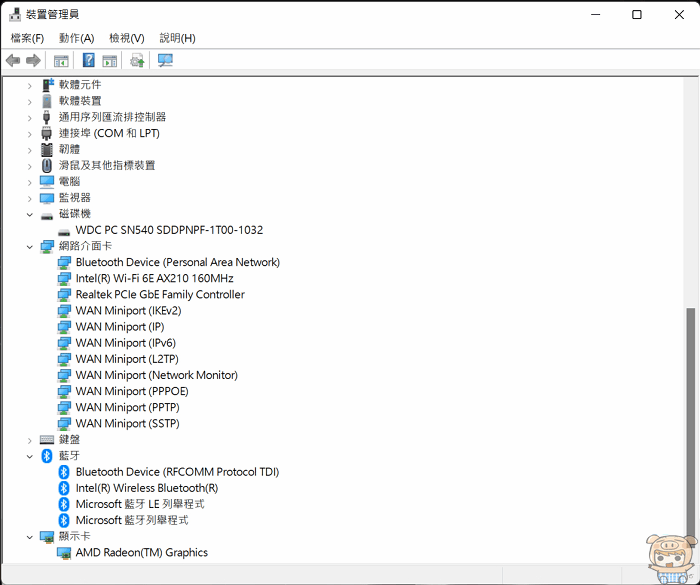Collapse the 網路介面卡 category
Image resolution: width=700 pixels, height=585 pixels.
tap(29, 247)
